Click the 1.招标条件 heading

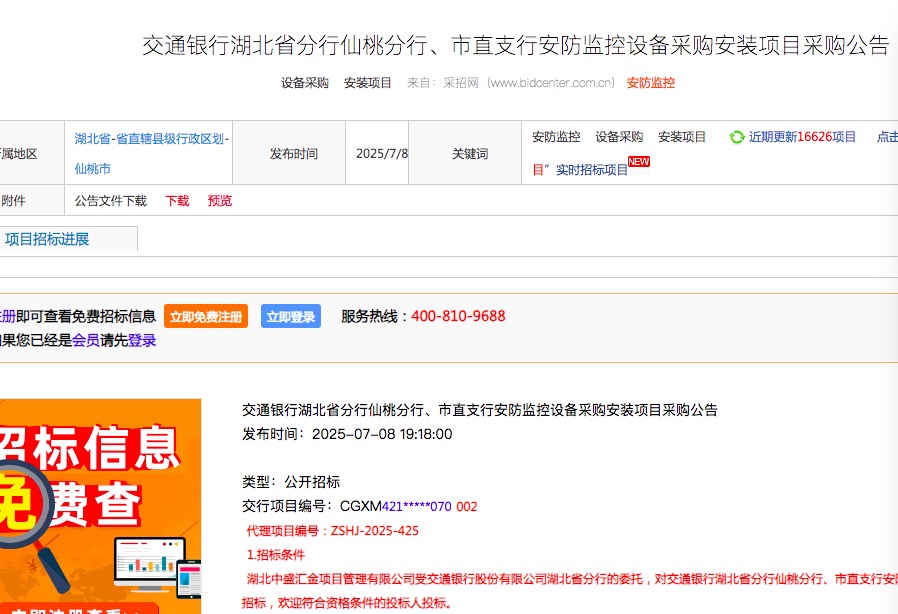275,555
